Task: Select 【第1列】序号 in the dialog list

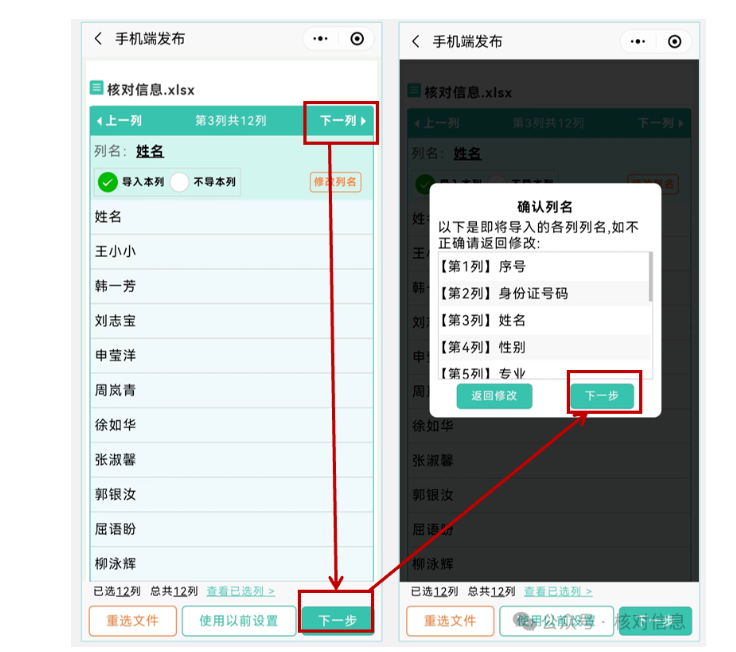Action: point(544,267)
